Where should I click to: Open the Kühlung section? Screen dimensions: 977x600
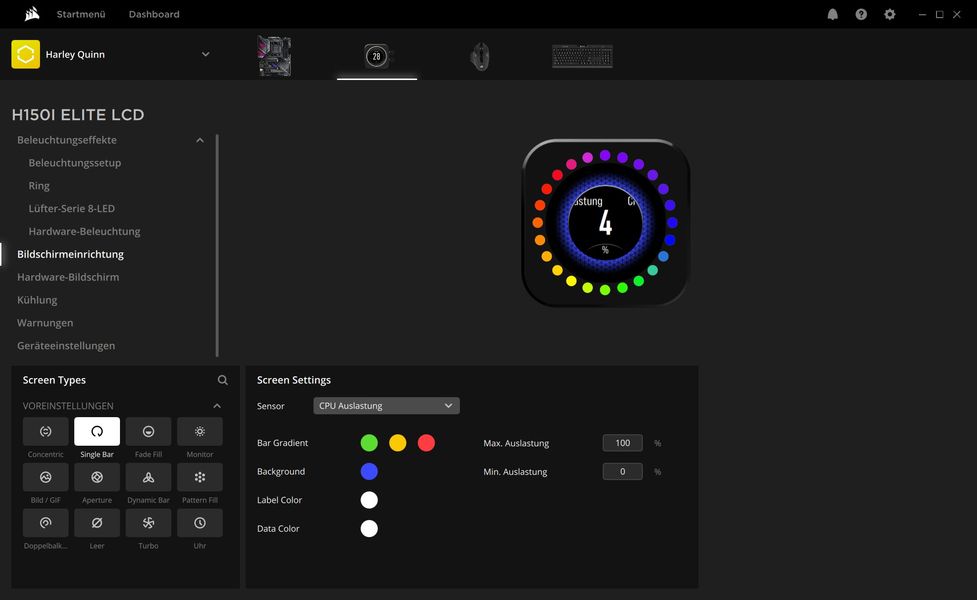click(x=37, y=300)
